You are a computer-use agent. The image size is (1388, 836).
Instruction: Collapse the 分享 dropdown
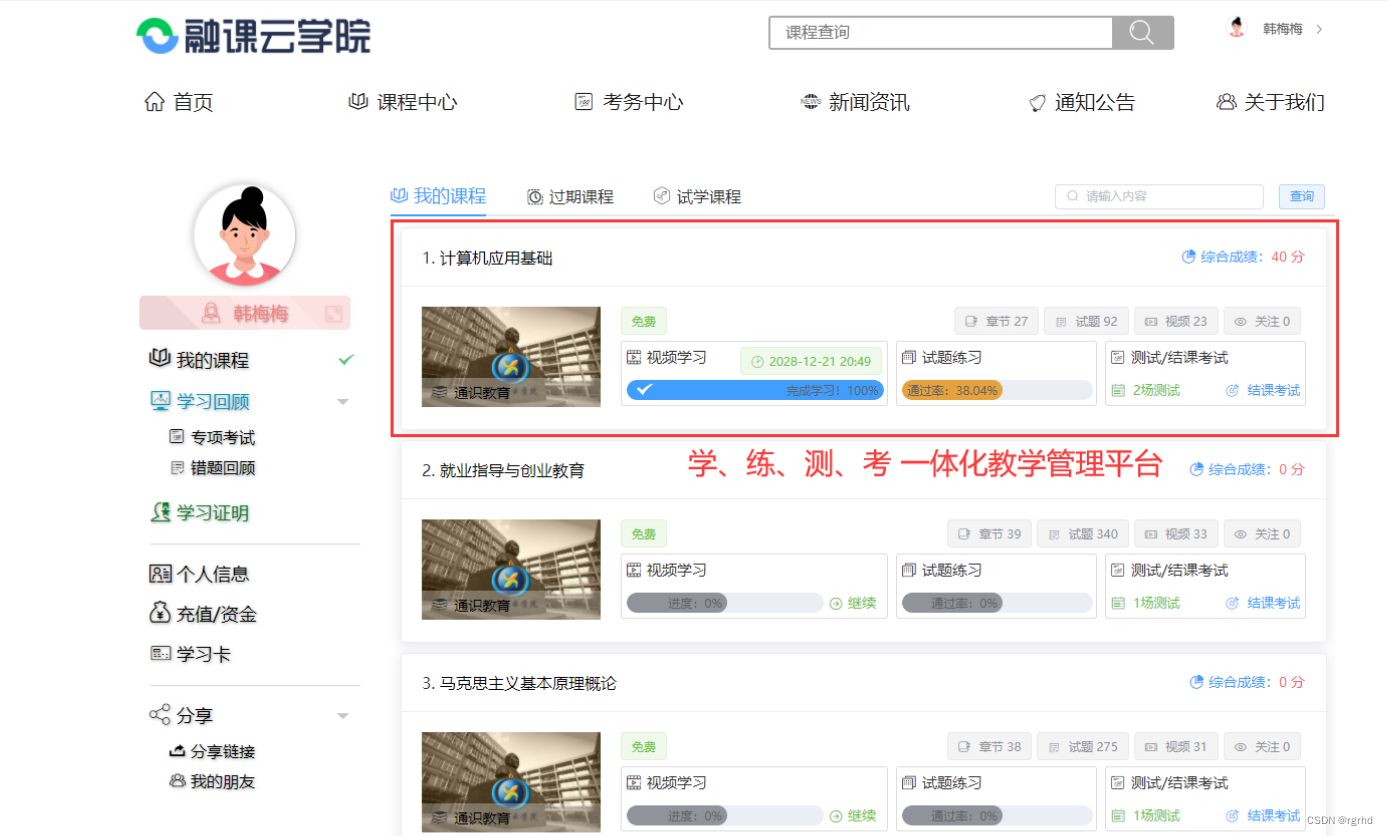[343, 714]
